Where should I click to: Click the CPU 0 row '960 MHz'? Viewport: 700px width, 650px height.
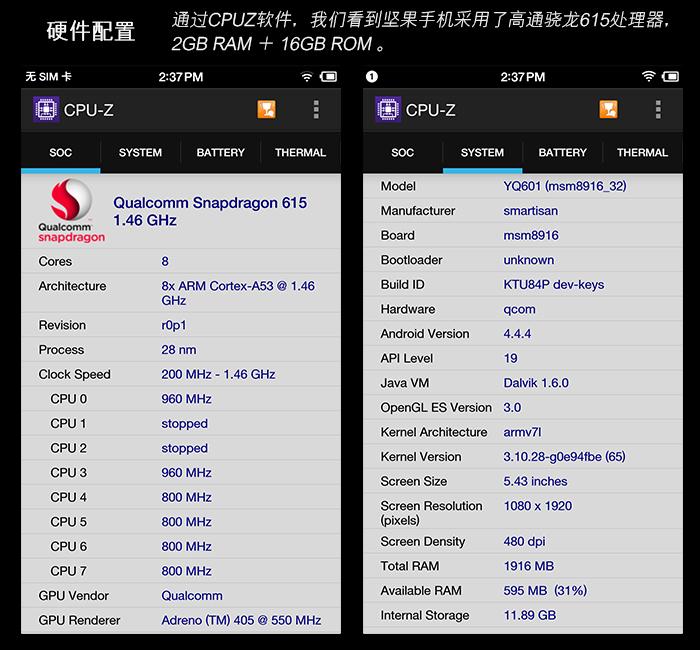(181, 399)
